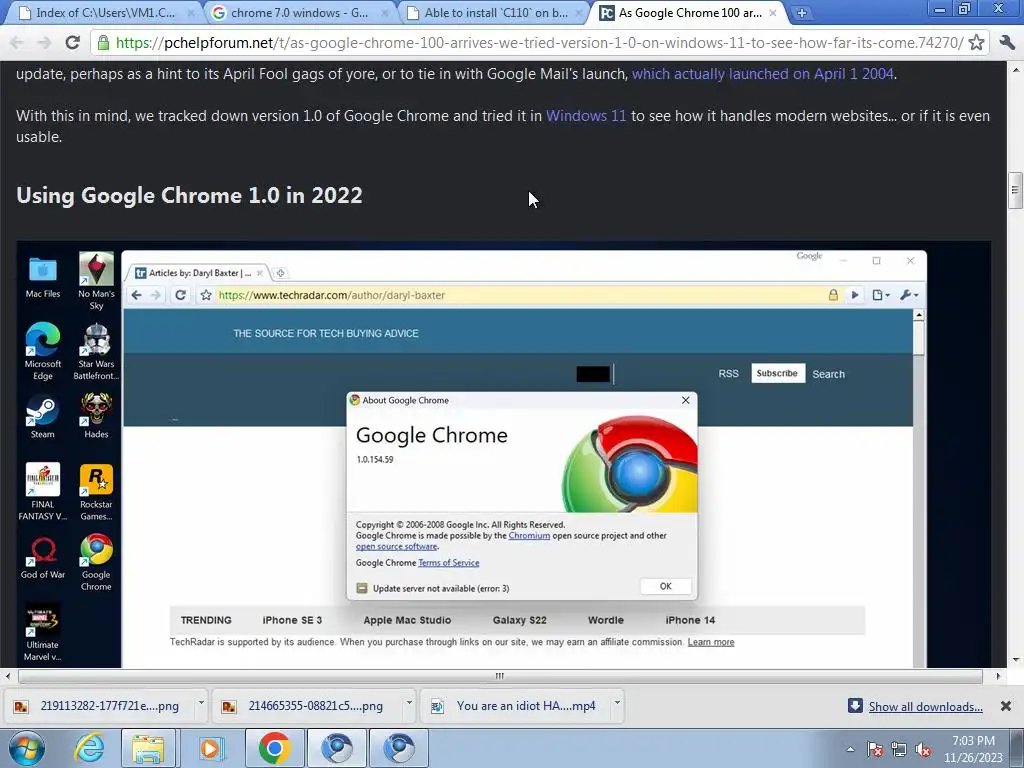The width and height of the screenshot is (1024, 768).
Task: Open Windows Explorer folder from taskbar
Action: tap(148, 748)
